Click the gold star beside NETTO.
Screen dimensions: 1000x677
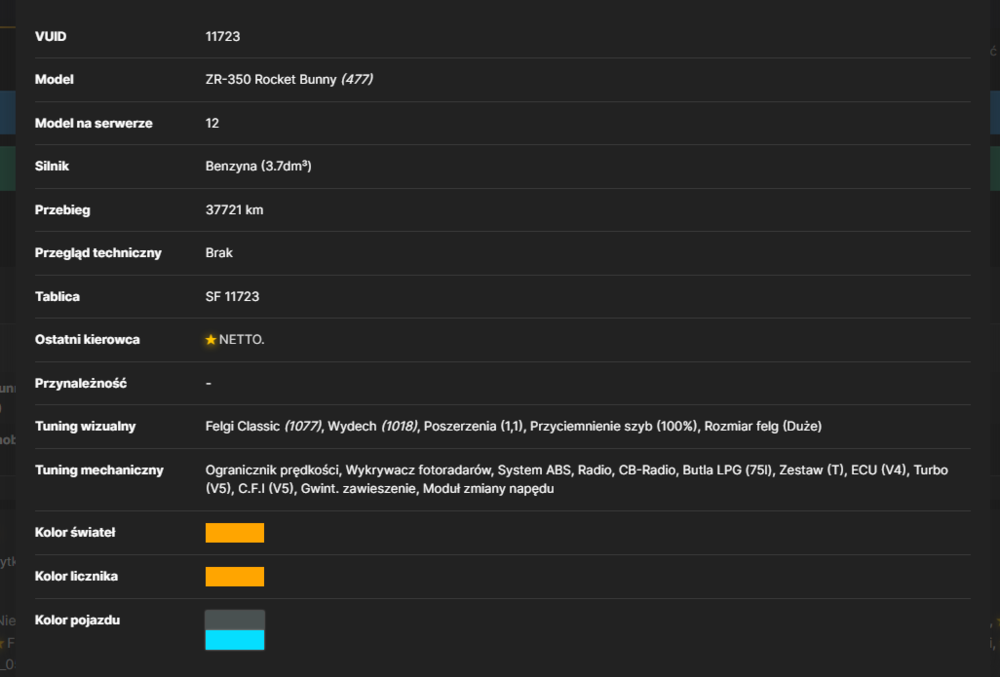coord(211,340)
